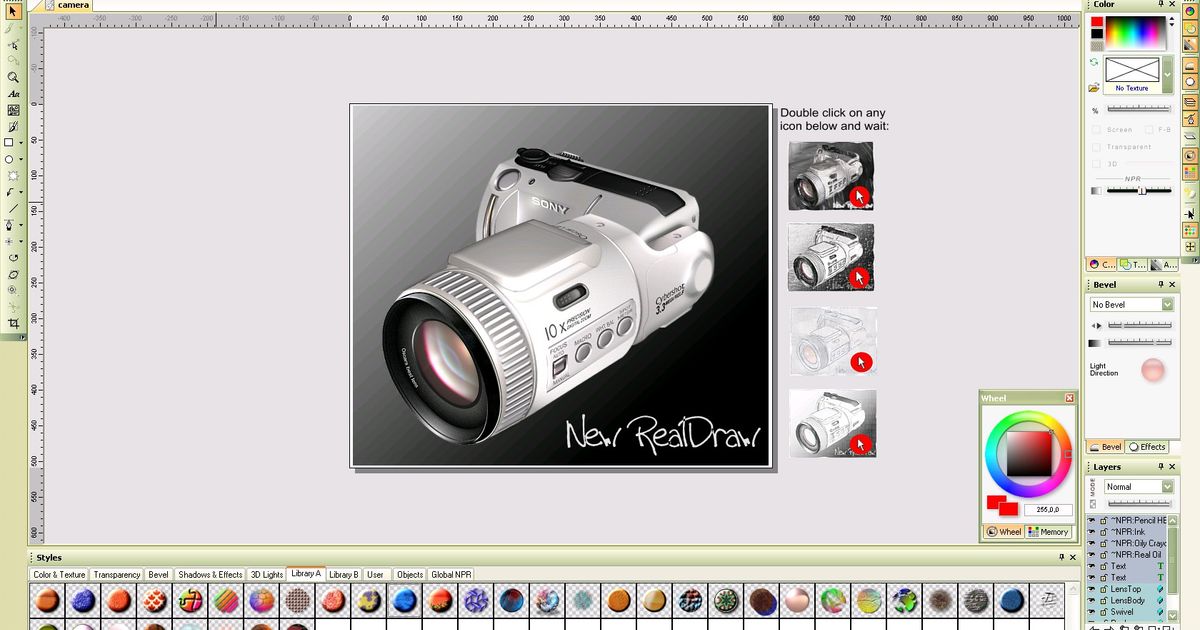Pin the Layers panel
The height and width of the screenshot is (630, 1200).
click(x=1161, y=467)
